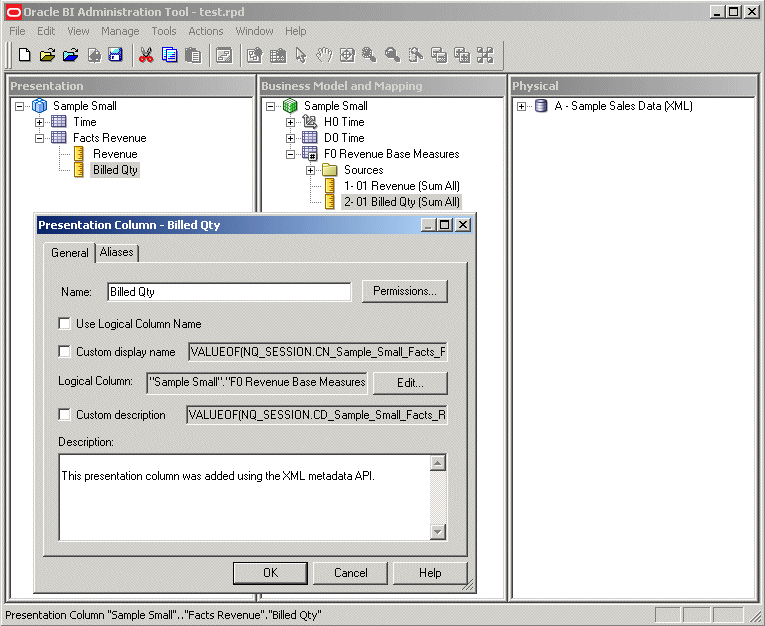Click the Cut scissors icon

pos(146,55)
